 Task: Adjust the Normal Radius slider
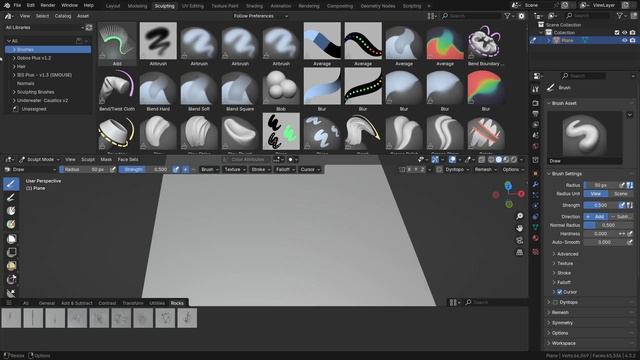tap(608, 225)
